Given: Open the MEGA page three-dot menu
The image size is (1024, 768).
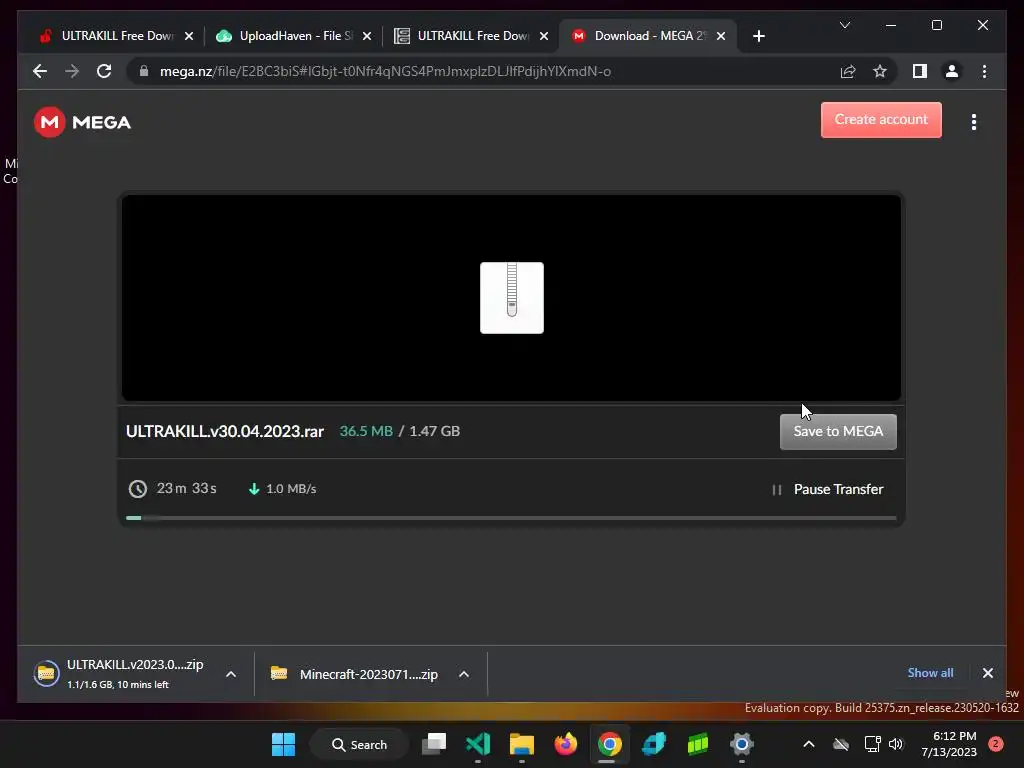Looking at the screenshot, I should point(974,122).
